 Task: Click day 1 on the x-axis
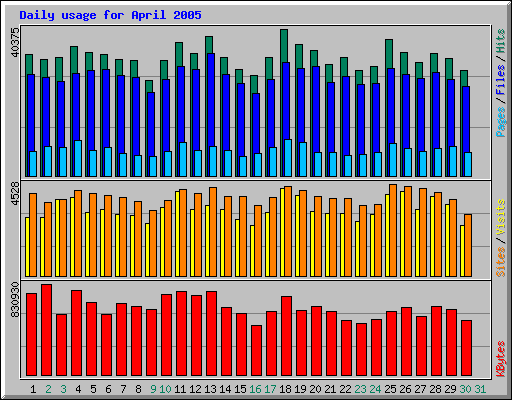(33, 389)
